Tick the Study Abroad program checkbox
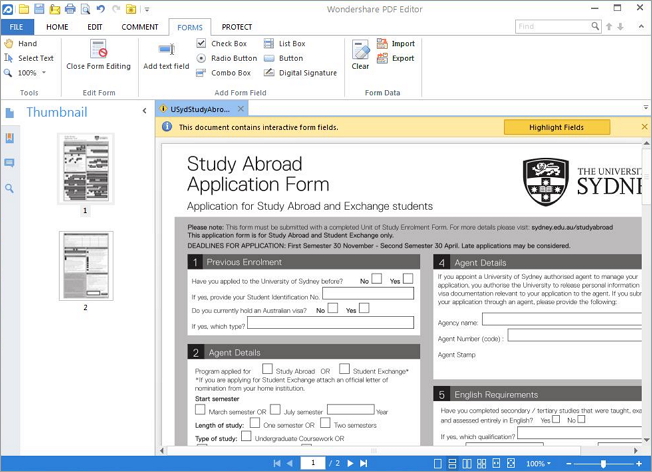Image resolution: width=652 pixels, height=472 pixels. (267, 368)
